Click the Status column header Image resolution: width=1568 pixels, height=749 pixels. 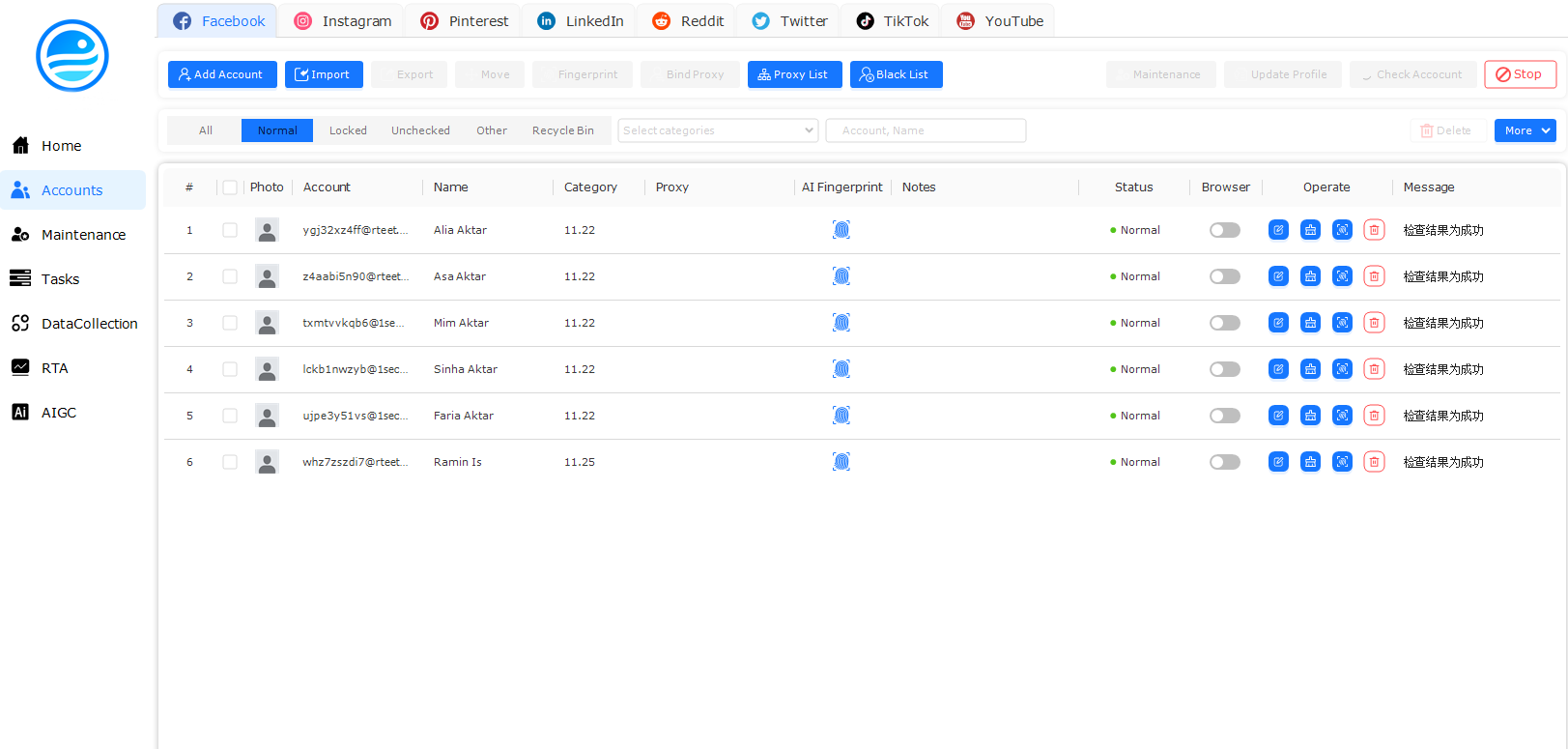[1133, 187]
